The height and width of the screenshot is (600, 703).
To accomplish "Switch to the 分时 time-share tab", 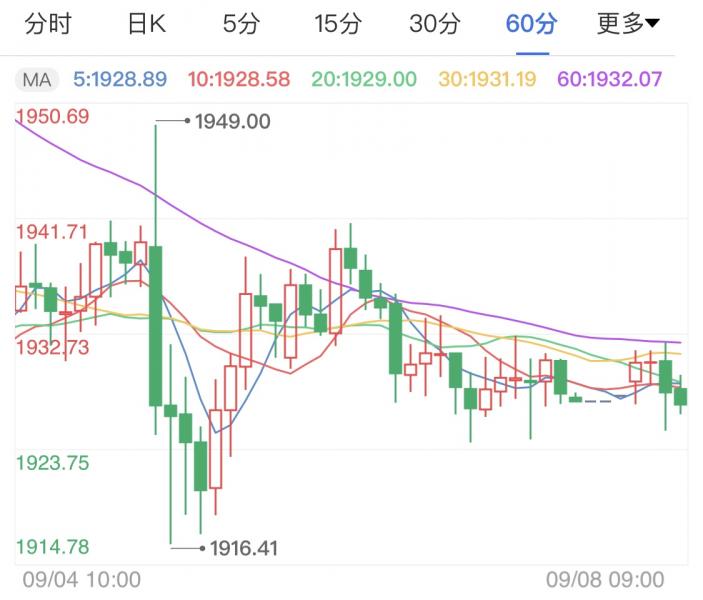I will (x=47, y=24).
